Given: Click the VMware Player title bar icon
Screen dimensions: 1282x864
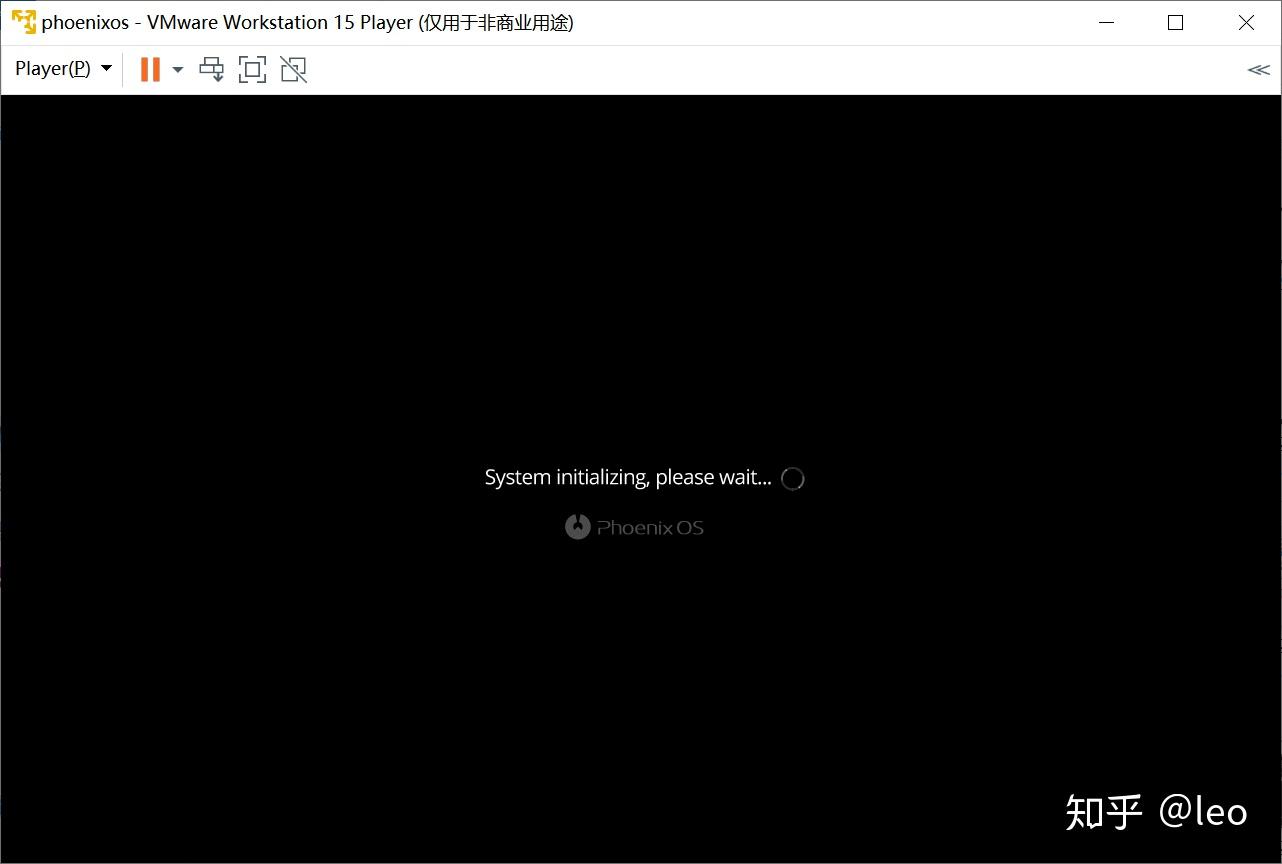Looking at the screenshot, I should [23, 22].
